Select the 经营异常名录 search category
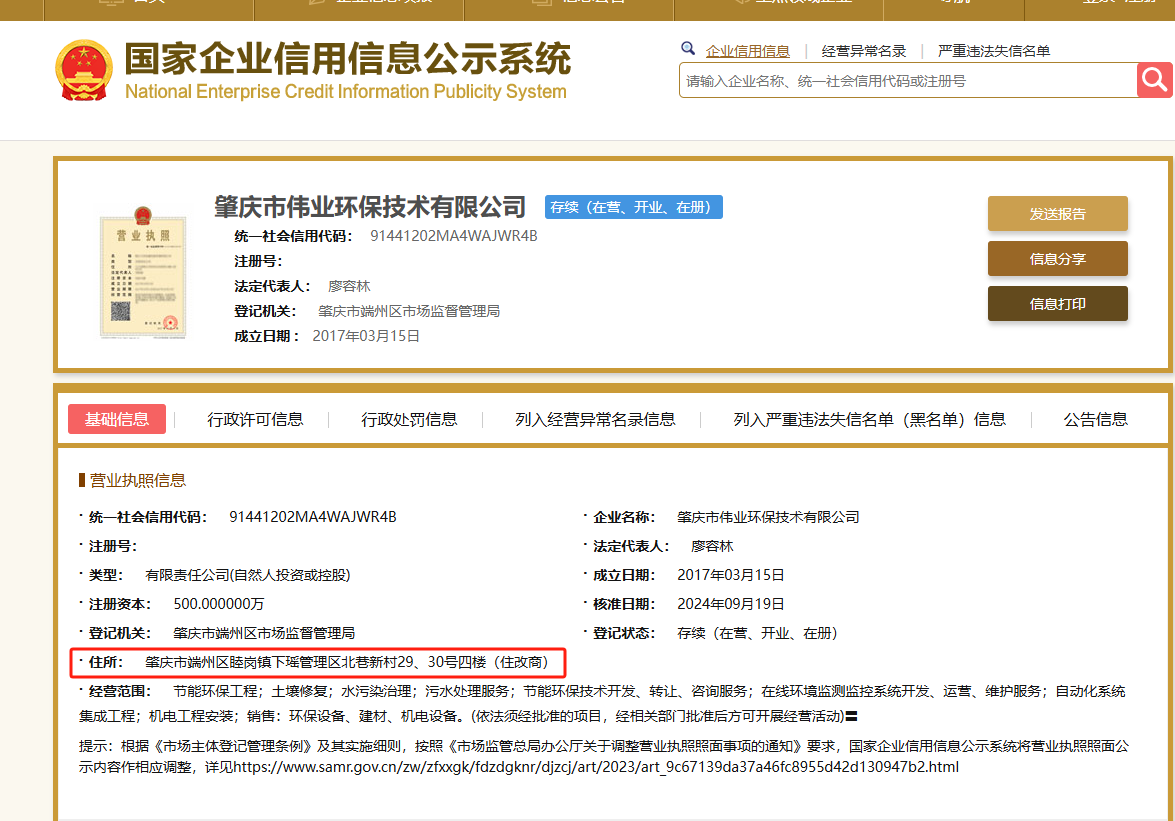This screenshot has height=821, width=1175. coord(864,51)
